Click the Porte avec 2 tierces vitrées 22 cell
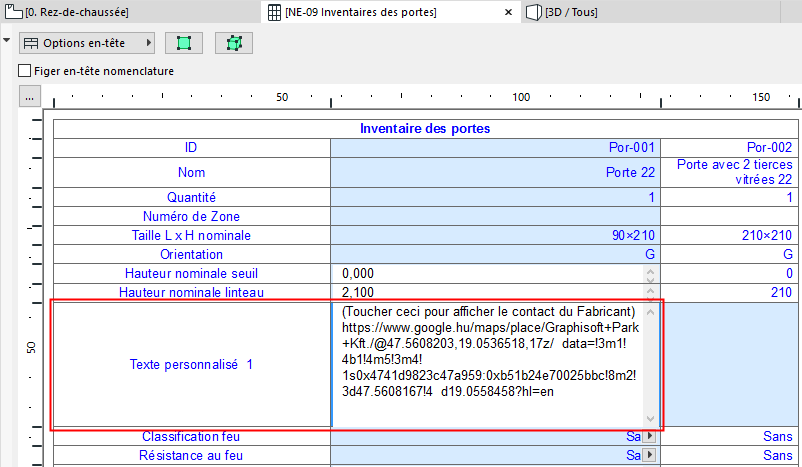The height and width of the screenshot is (467, 802). coord(729,172)
